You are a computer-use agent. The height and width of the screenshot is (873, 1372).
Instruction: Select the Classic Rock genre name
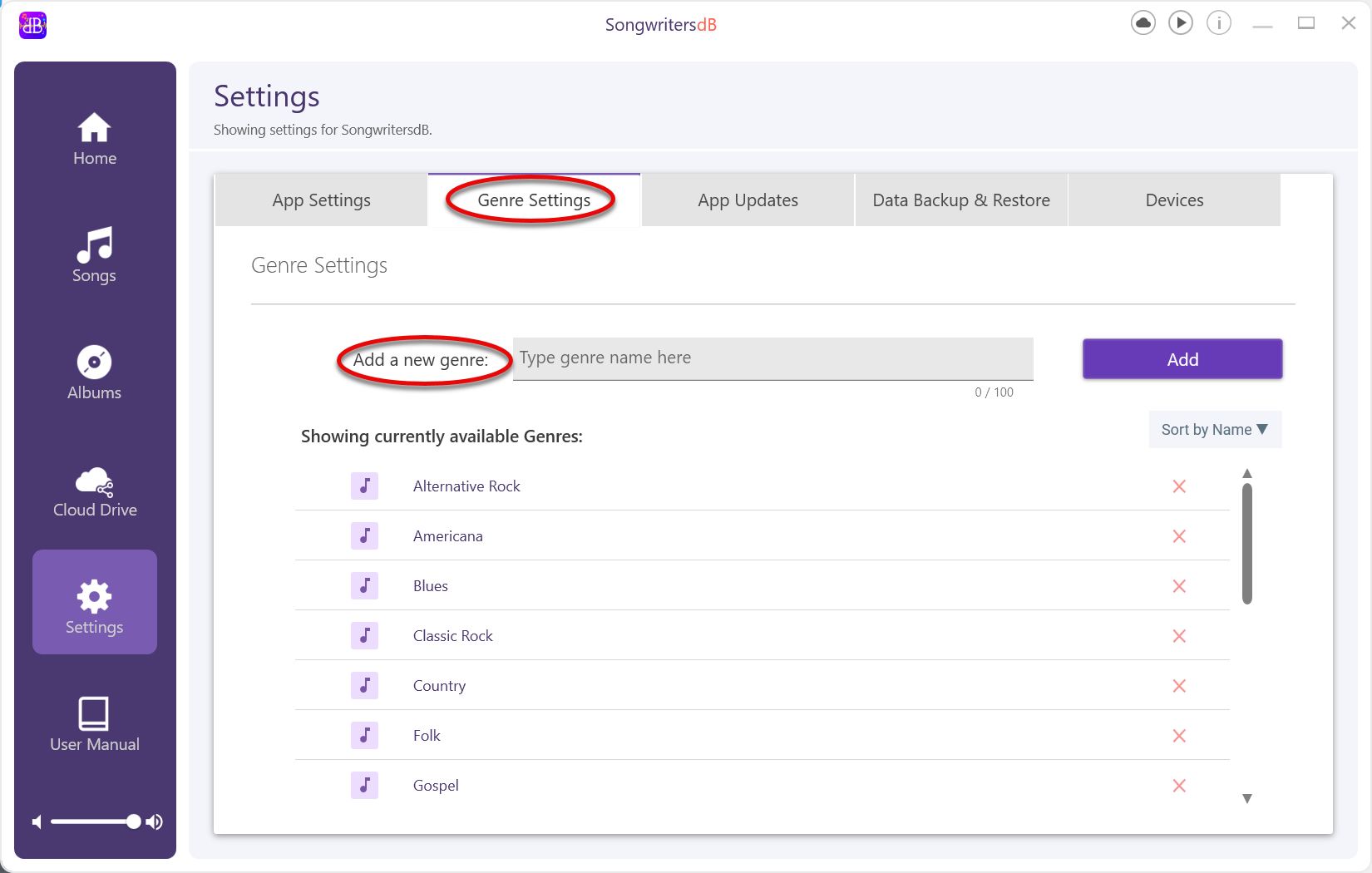452,636
